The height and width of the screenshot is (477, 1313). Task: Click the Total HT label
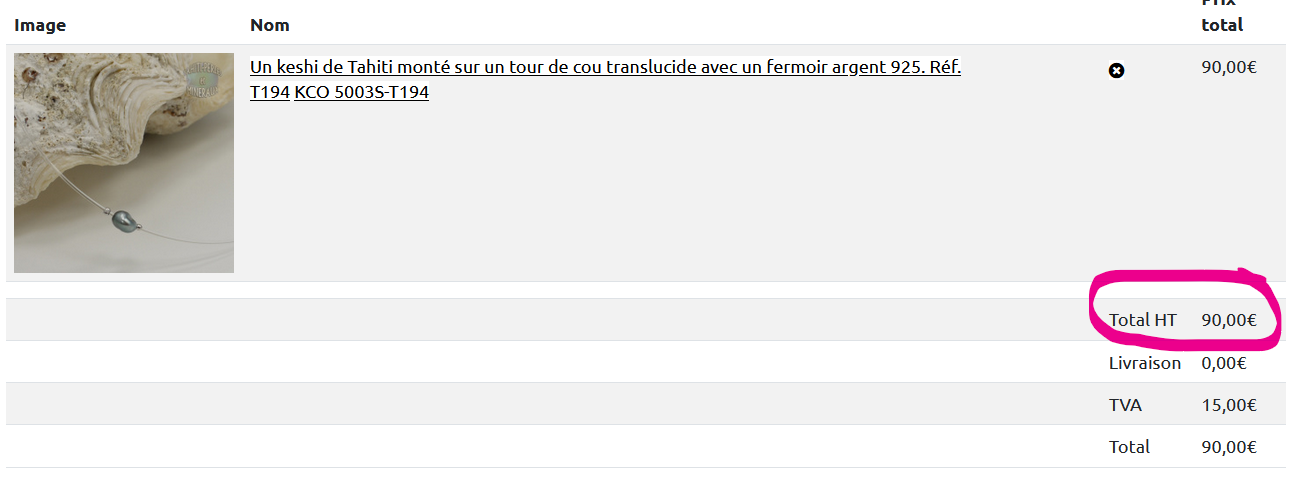1142,320
